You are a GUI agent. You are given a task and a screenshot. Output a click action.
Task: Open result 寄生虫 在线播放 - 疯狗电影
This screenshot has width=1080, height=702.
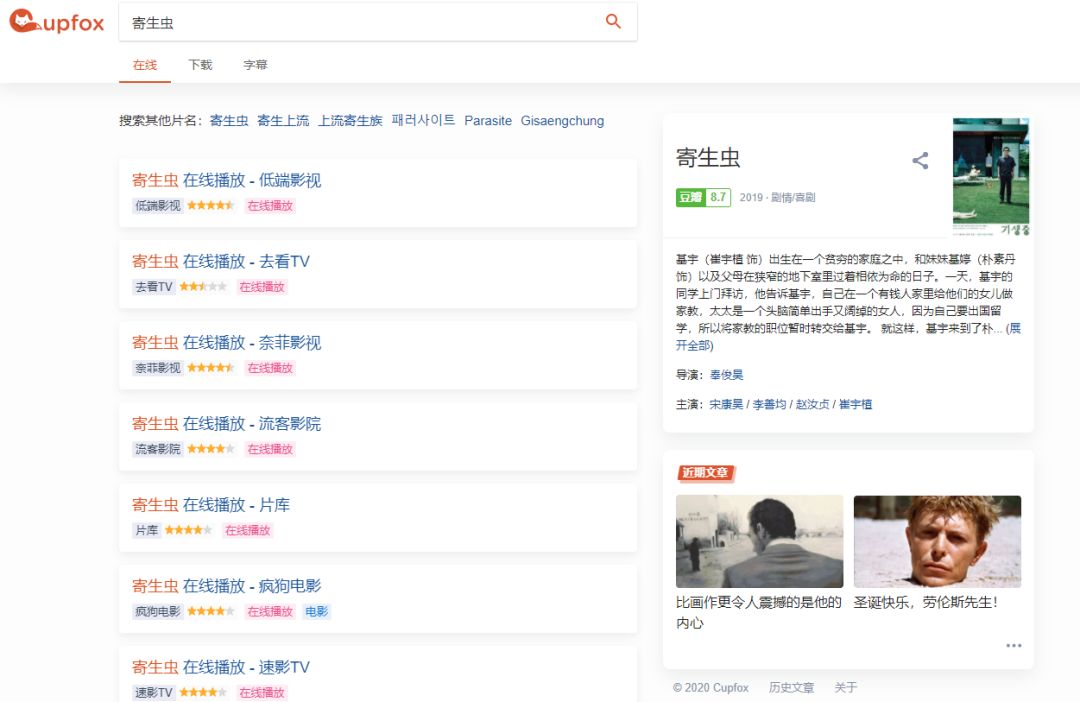(x=227, y=586)
